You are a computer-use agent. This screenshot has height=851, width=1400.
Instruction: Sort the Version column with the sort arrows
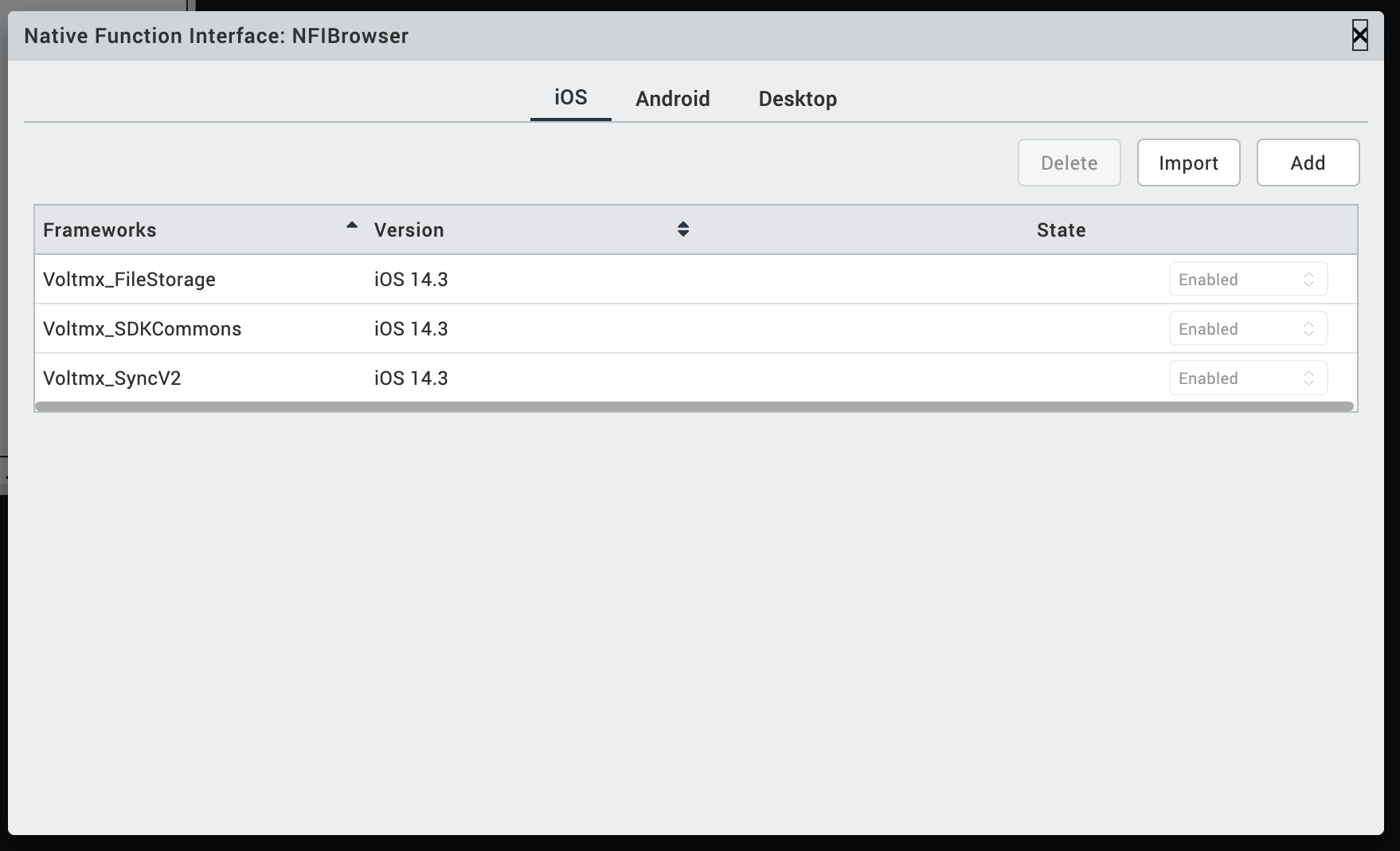coord(683,229)
